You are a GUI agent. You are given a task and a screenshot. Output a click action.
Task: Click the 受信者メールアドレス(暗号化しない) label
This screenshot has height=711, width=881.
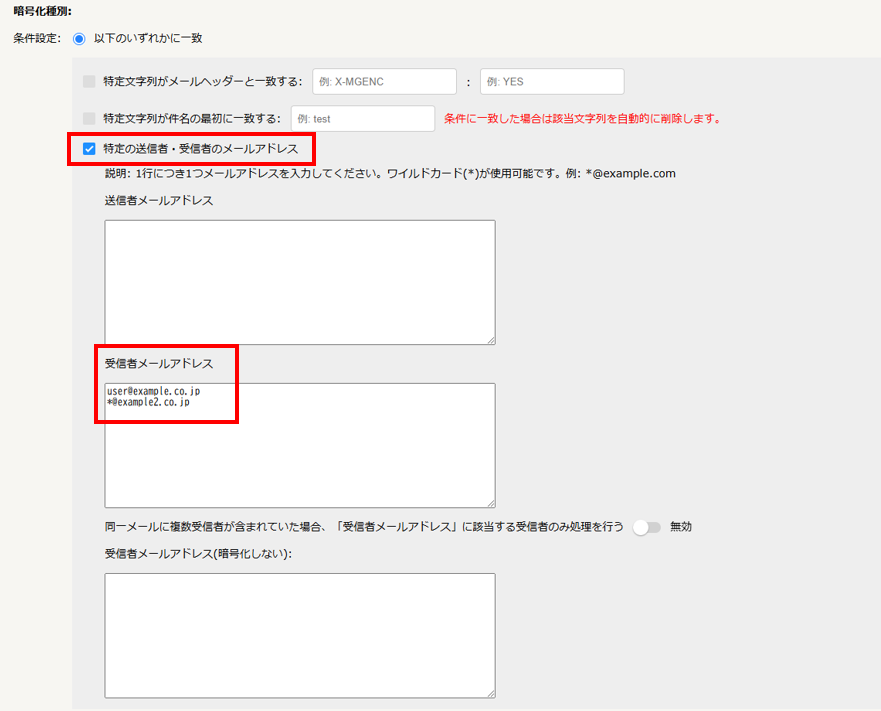pos(198,554)
